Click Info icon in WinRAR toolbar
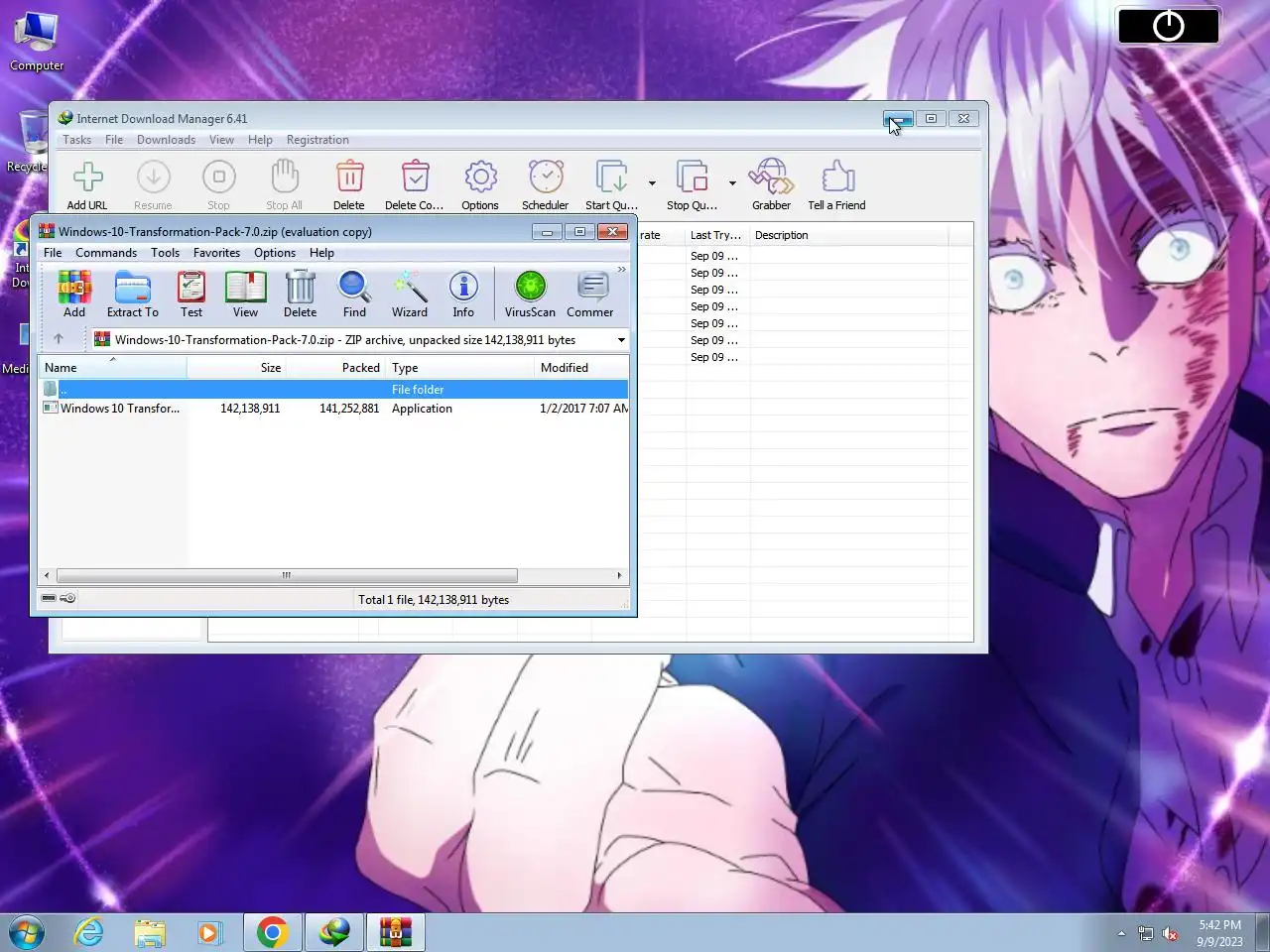 point(463,295)
